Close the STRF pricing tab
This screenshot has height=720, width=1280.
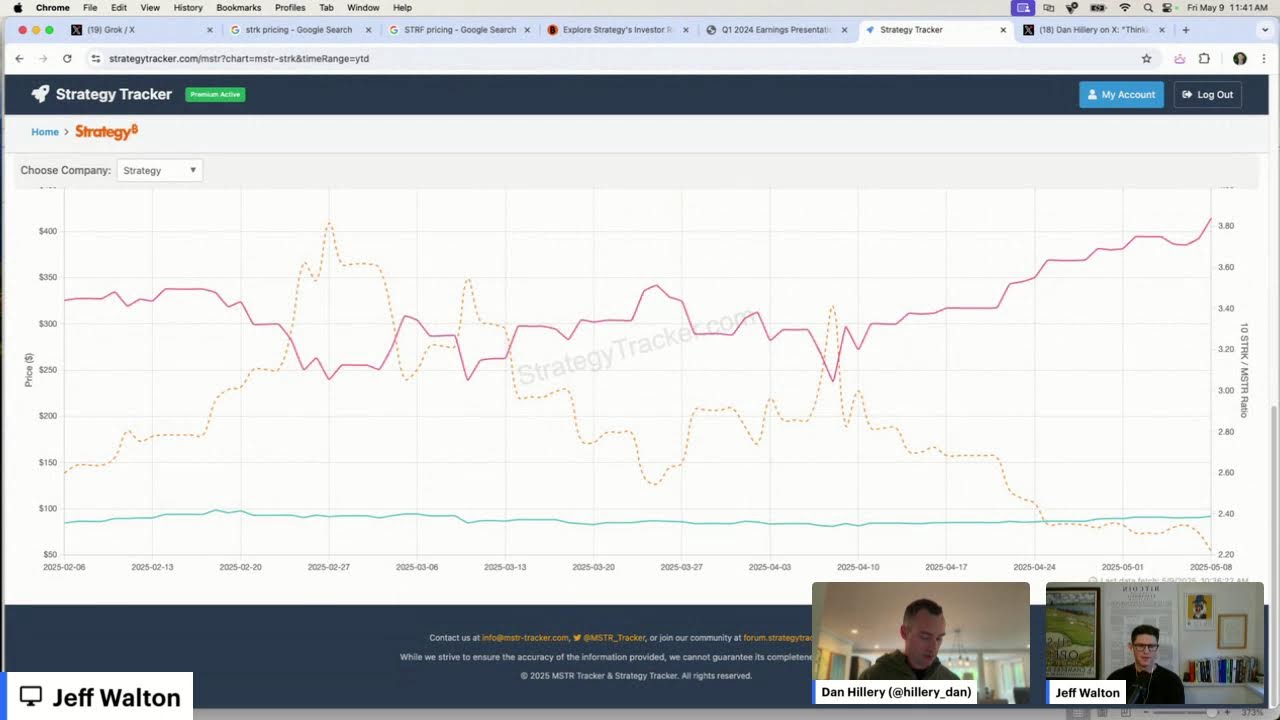(x=526, y=30)
